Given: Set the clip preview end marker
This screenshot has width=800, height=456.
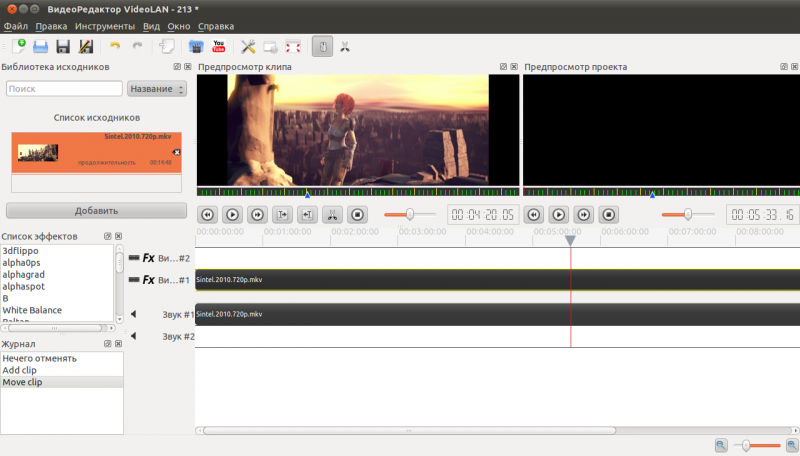Looking at the screenshot, I should click(x=307, y=215).
